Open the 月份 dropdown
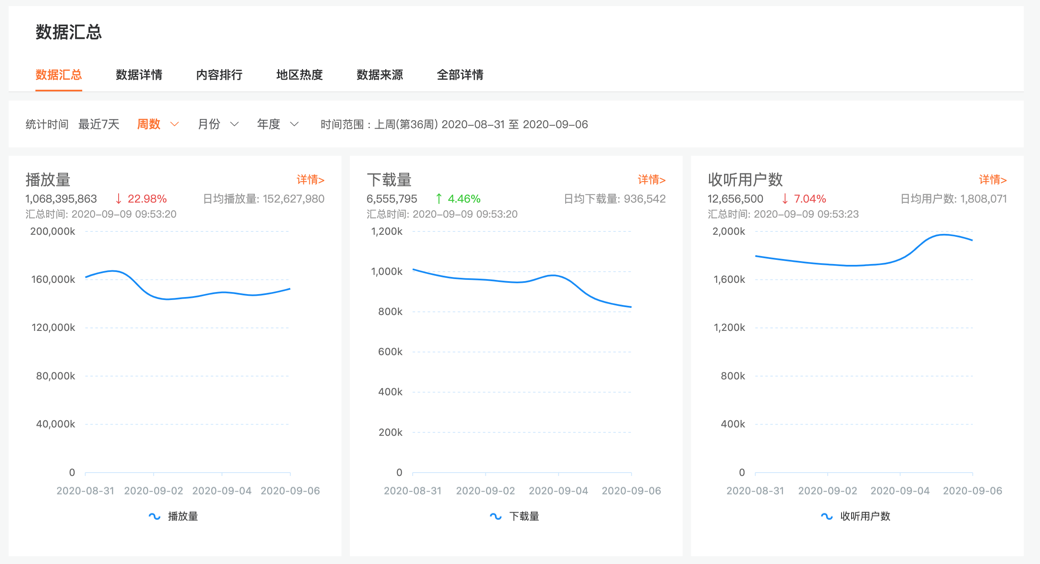The image size is (1040, 564). (x=218, y=125)
